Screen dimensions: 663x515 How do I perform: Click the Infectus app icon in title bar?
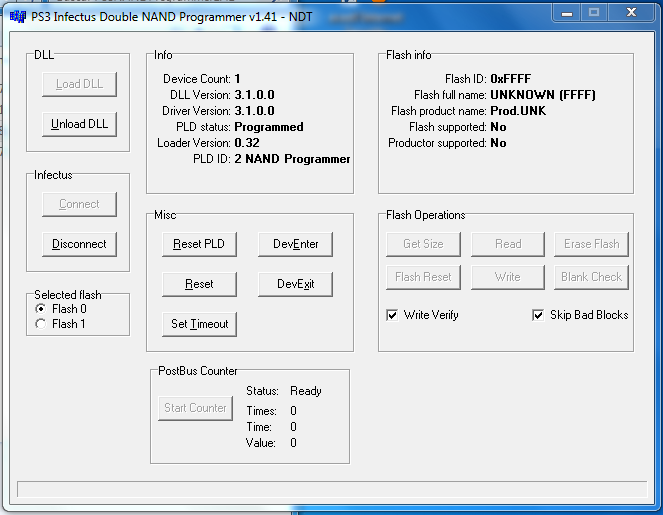(x=18, y=16)
